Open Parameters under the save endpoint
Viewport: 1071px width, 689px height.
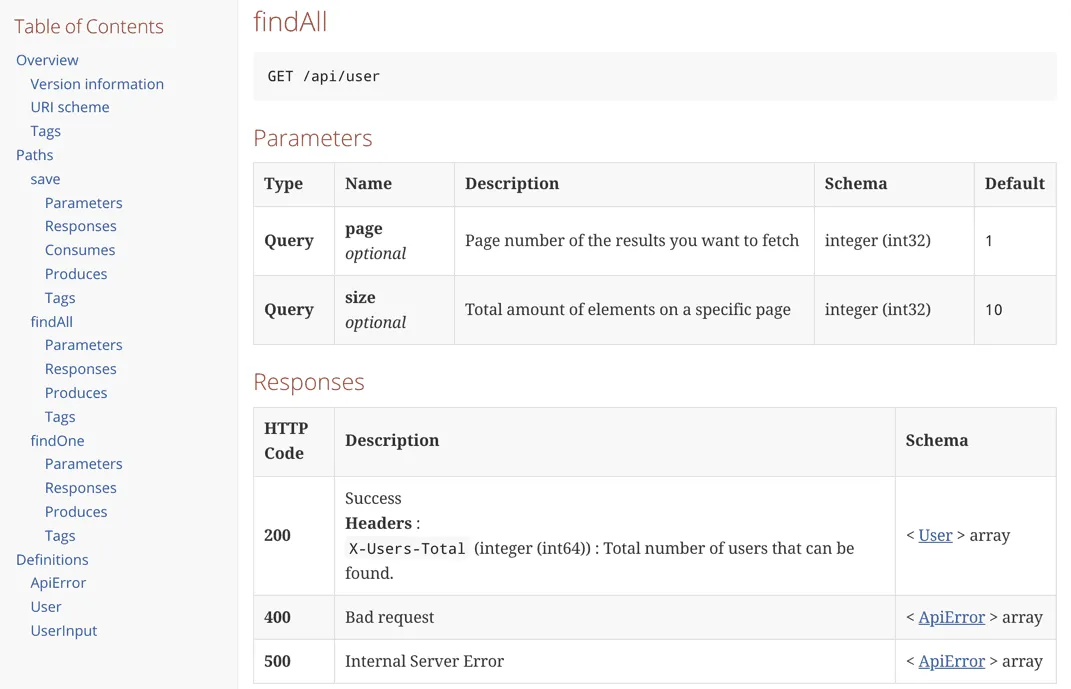(83, 202)
